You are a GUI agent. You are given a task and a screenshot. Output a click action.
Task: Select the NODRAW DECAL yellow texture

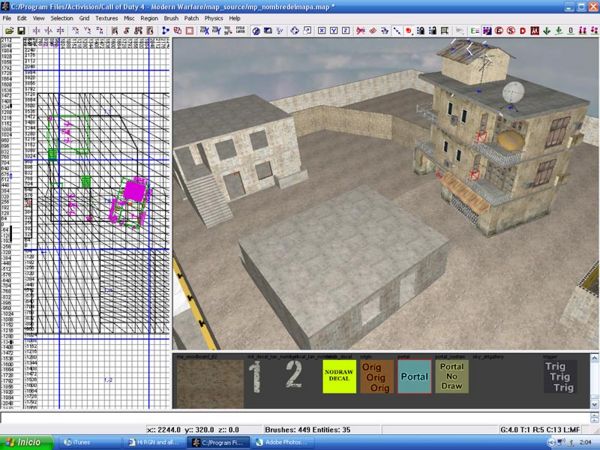pos(339,377)
